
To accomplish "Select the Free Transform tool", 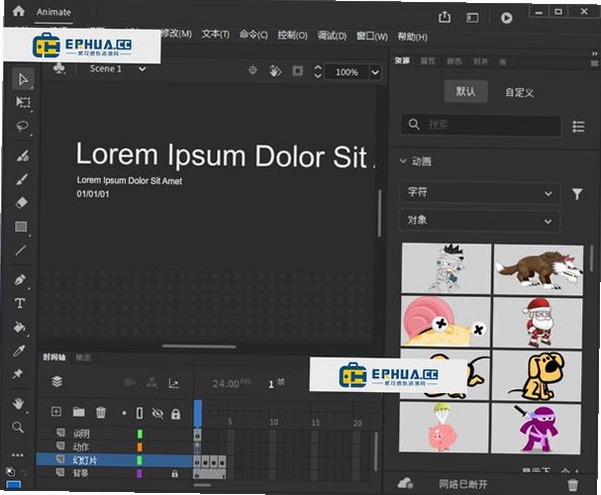I will pyautogui.click(x=23, y=102).
